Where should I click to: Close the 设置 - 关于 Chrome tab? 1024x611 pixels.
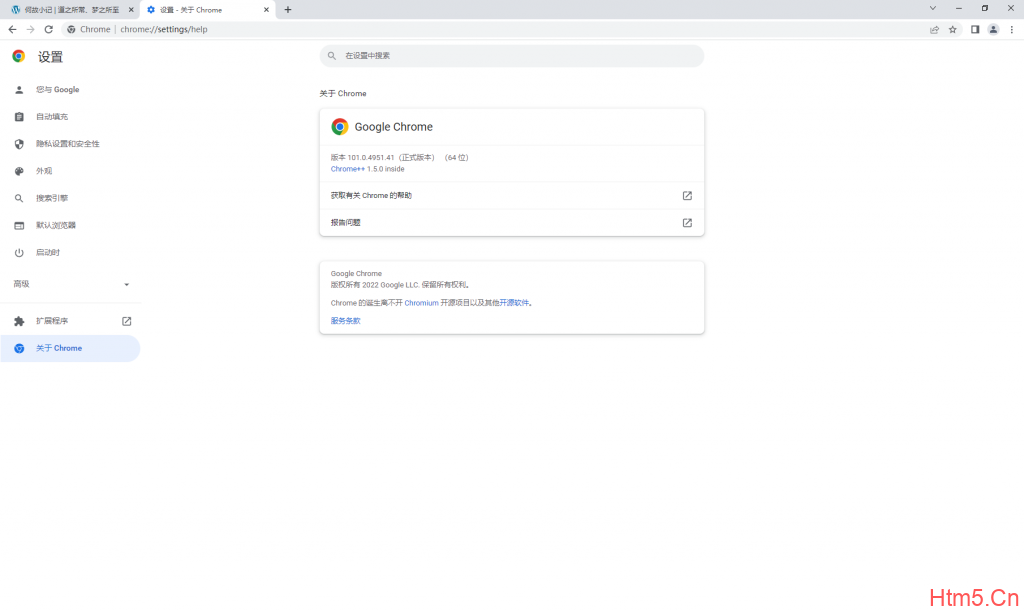tap(266, 10)
